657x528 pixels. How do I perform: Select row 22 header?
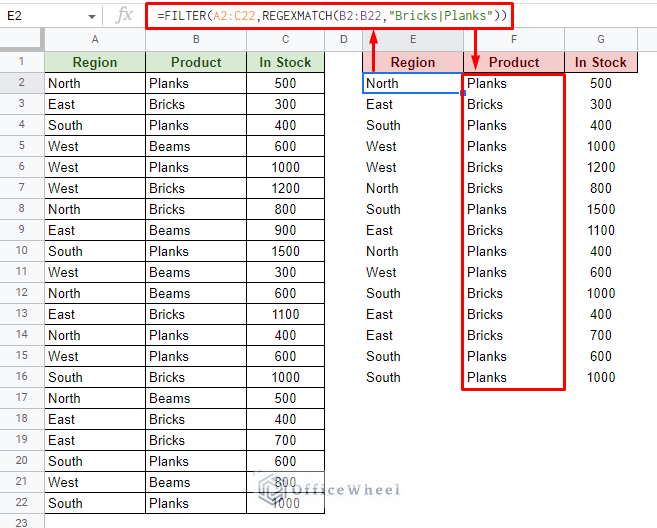pyautogui.click(x=22, y=503)
